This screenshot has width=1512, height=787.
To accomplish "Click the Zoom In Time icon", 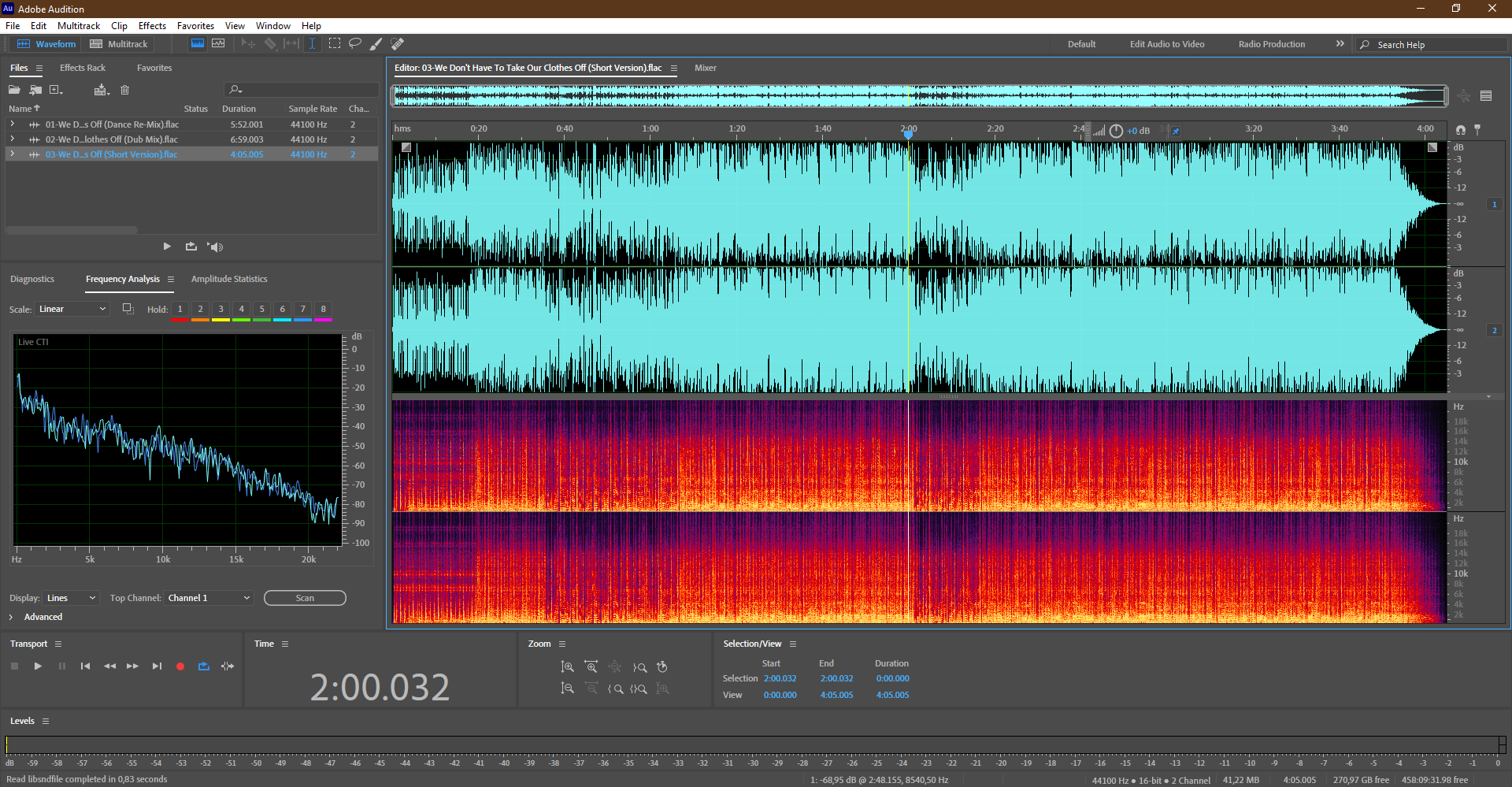I will (591, 667).
